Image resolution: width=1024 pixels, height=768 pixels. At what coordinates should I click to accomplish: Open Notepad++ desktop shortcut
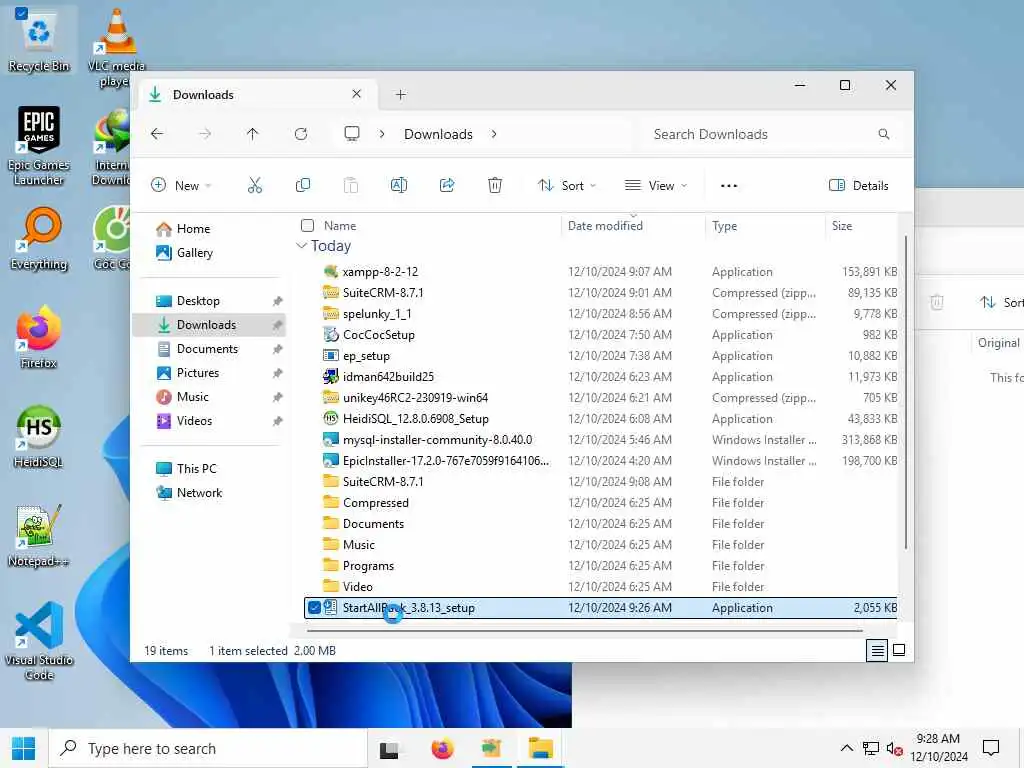pyautogui.click(x=39, y=536)
